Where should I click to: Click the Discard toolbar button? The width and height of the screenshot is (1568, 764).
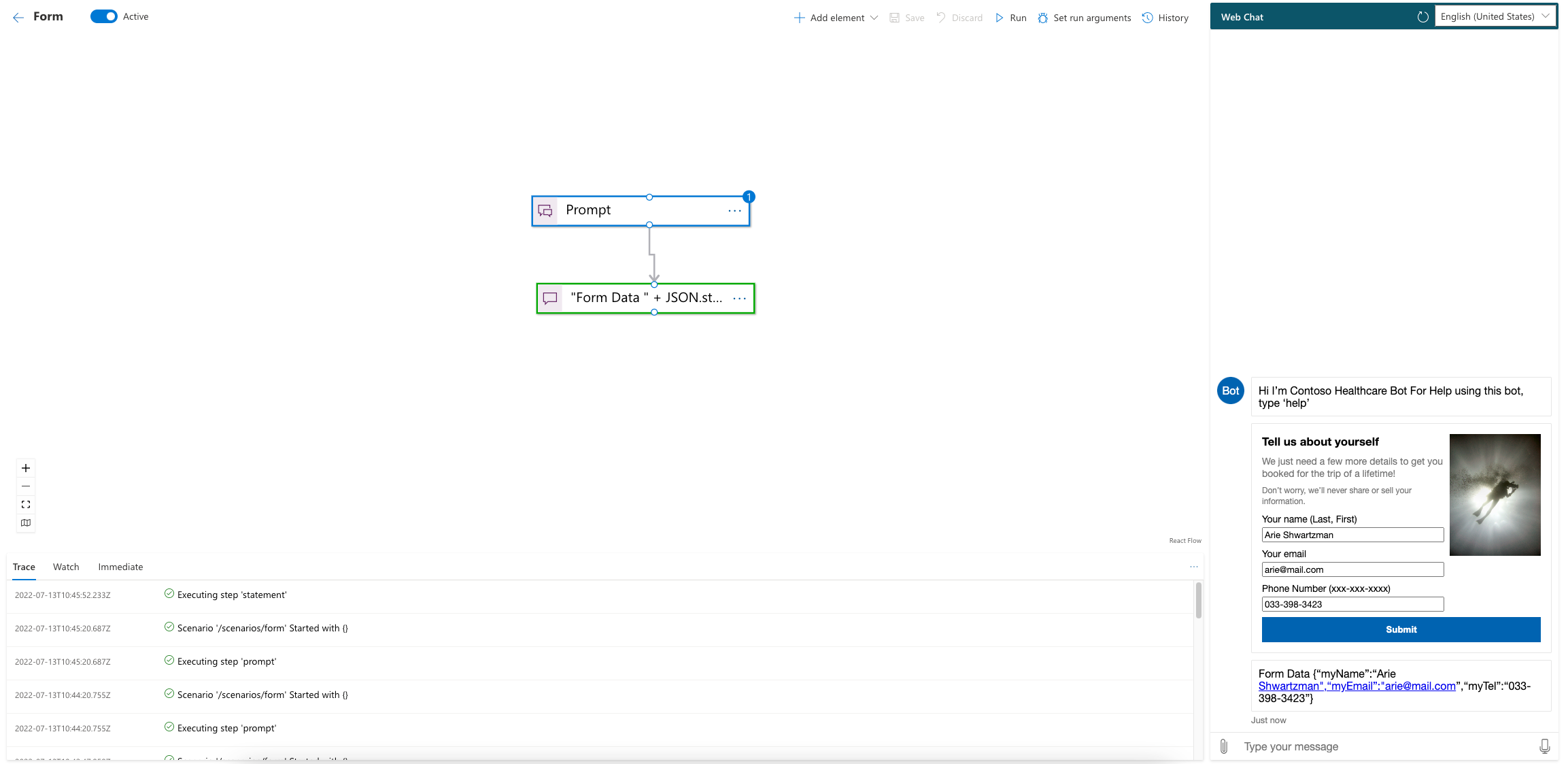(x=959, y=18)
